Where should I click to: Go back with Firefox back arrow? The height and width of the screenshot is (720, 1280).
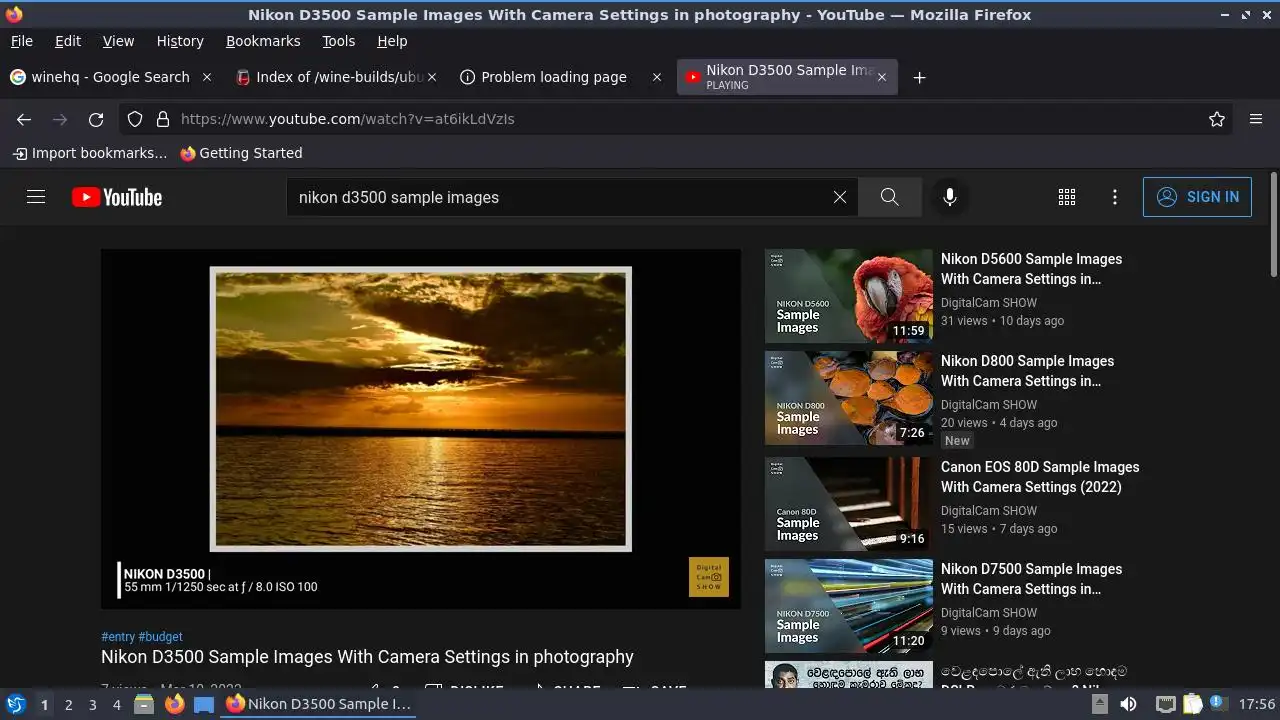(24, 119)
